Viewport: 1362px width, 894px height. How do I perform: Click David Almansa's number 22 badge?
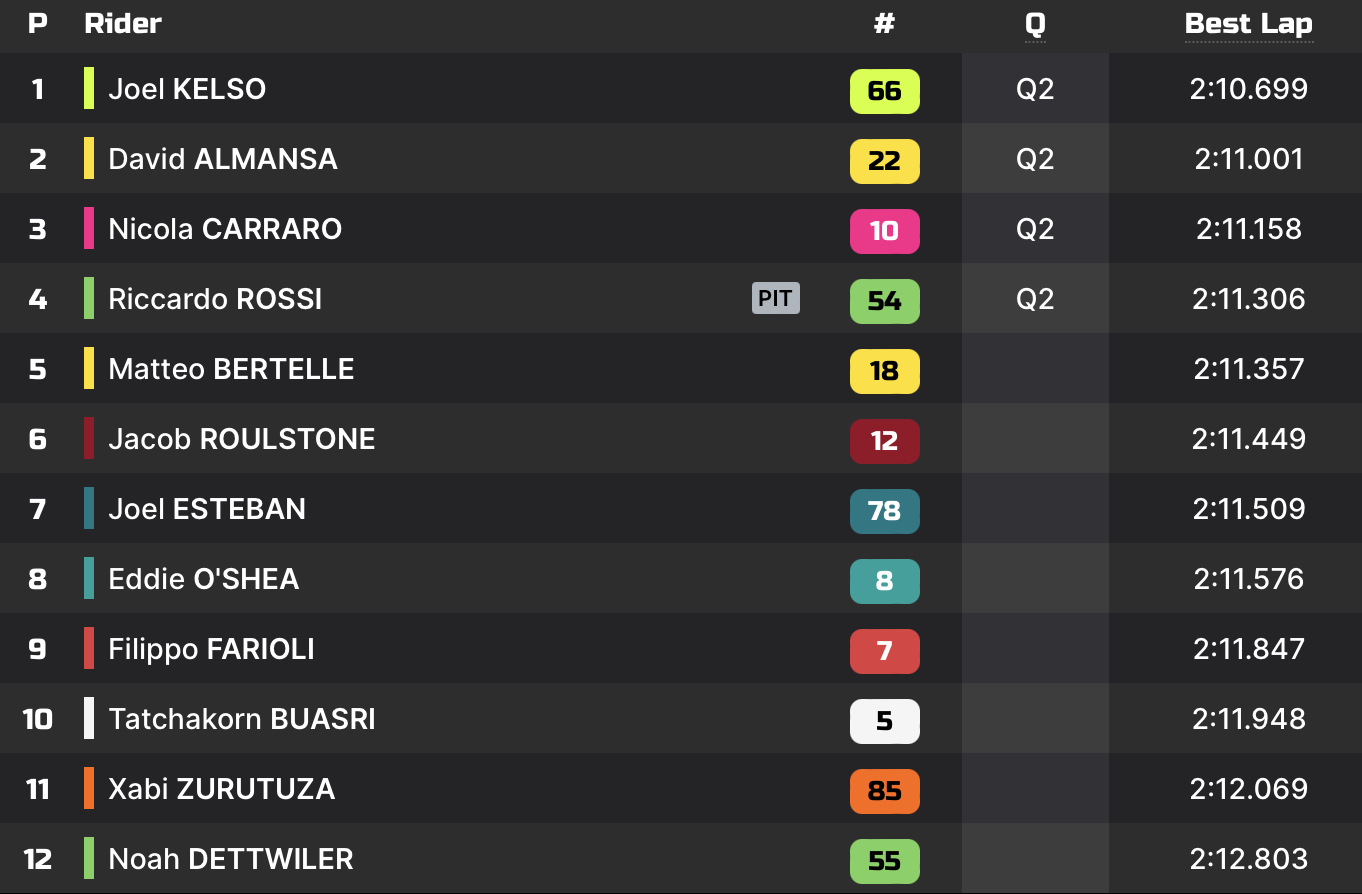tap(884, 161)
